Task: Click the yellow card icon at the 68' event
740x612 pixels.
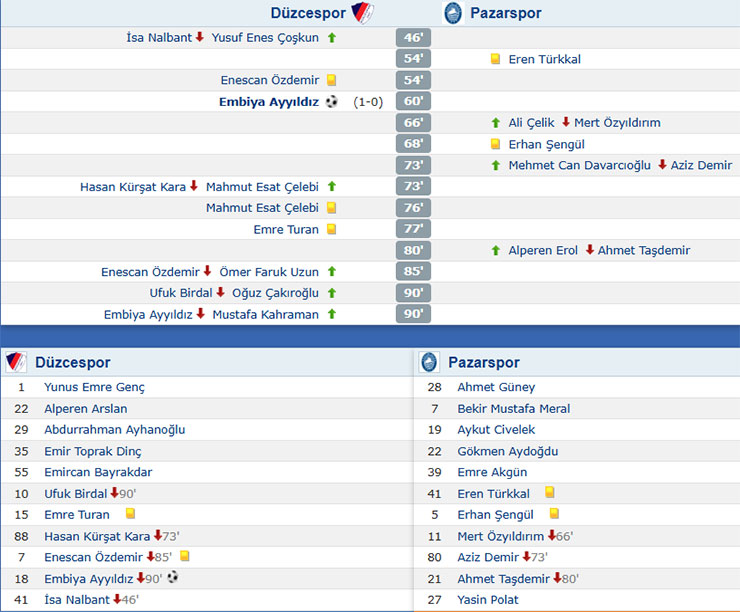Action: pyautogui.click(x=495, y=144)
